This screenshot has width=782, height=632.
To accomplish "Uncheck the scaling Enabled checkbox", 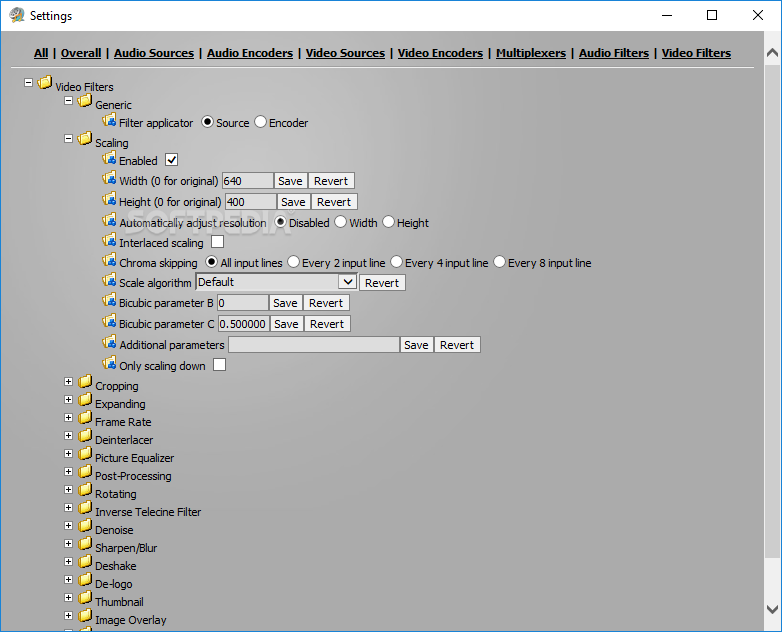I will pyautogui.click(x=172, y=160).
